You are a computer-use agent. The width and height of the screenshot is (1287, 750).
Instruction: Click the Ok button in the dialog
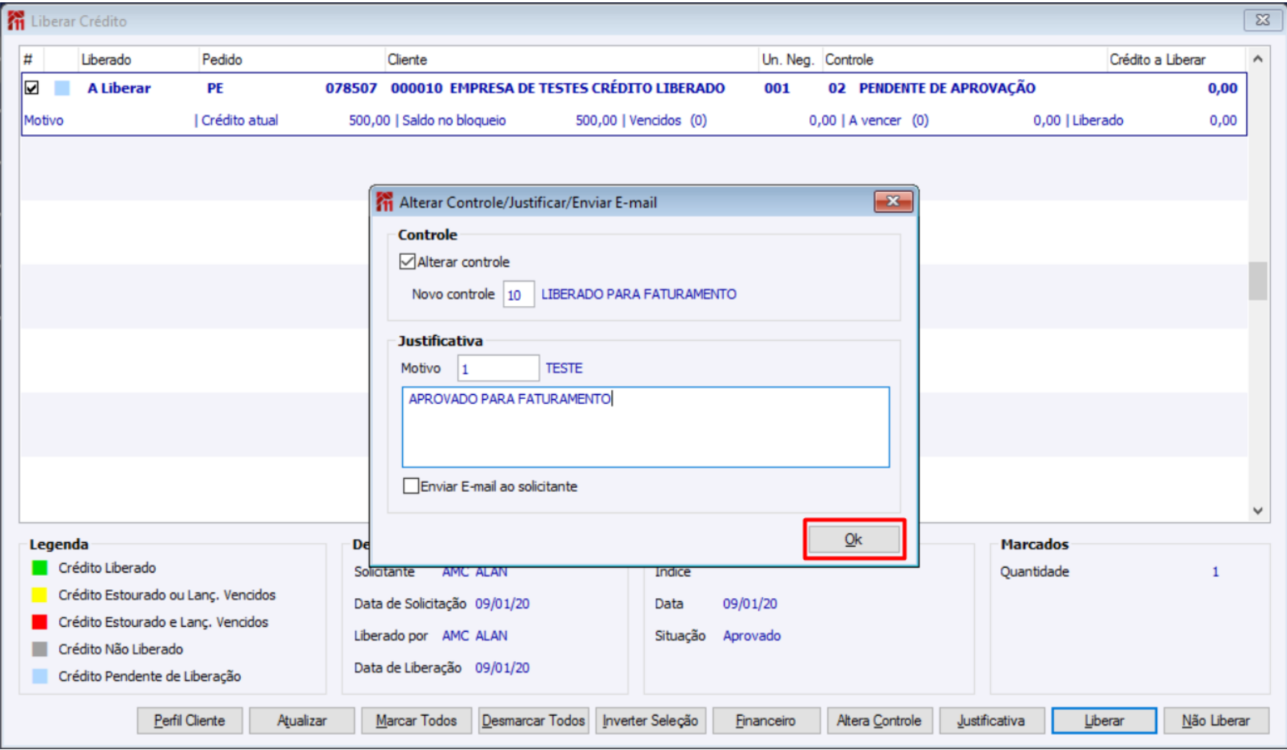pyautogui.click(x=854, y=539)
